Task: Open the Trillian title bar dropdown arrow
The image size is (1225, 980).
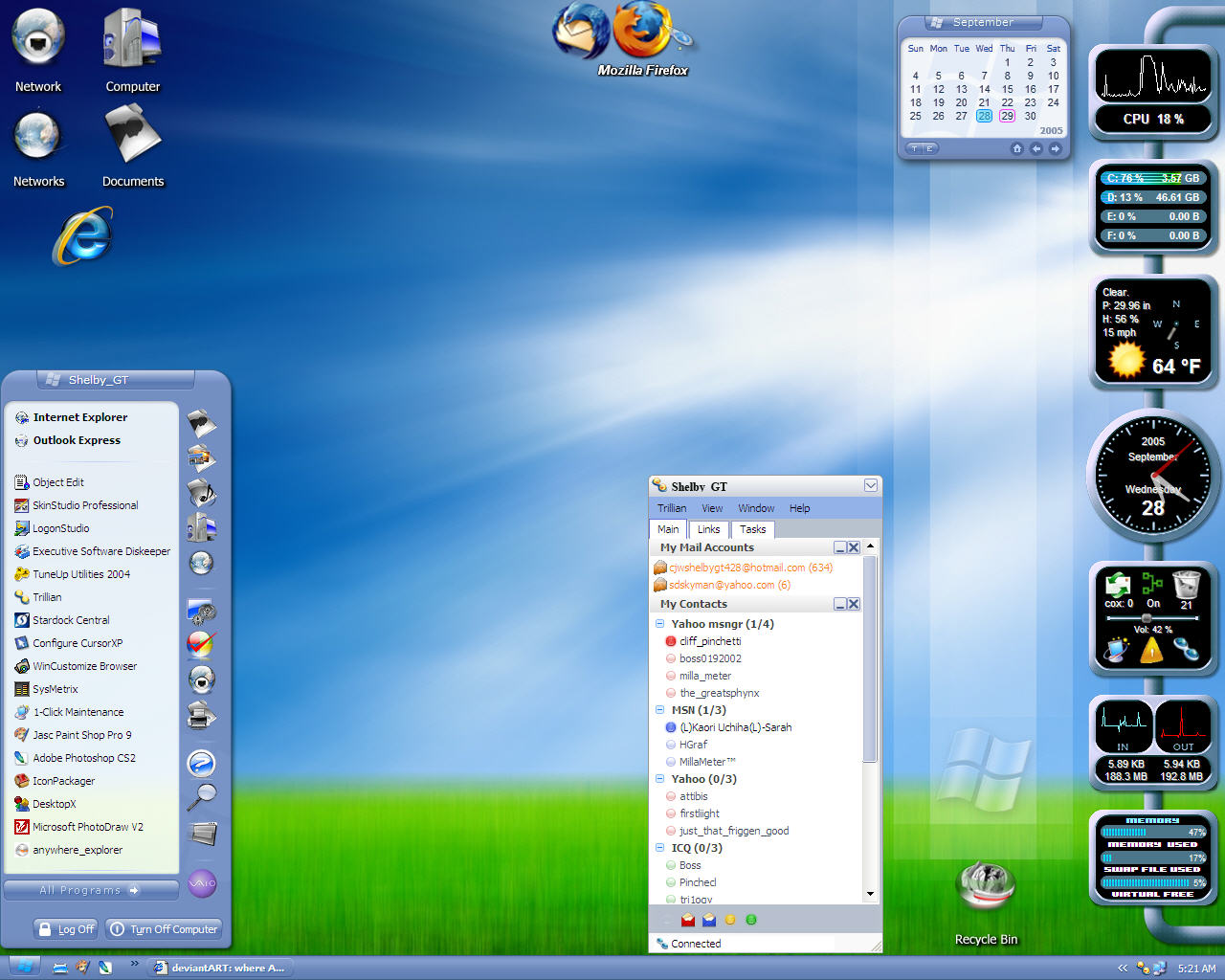Action: point(871,485)
